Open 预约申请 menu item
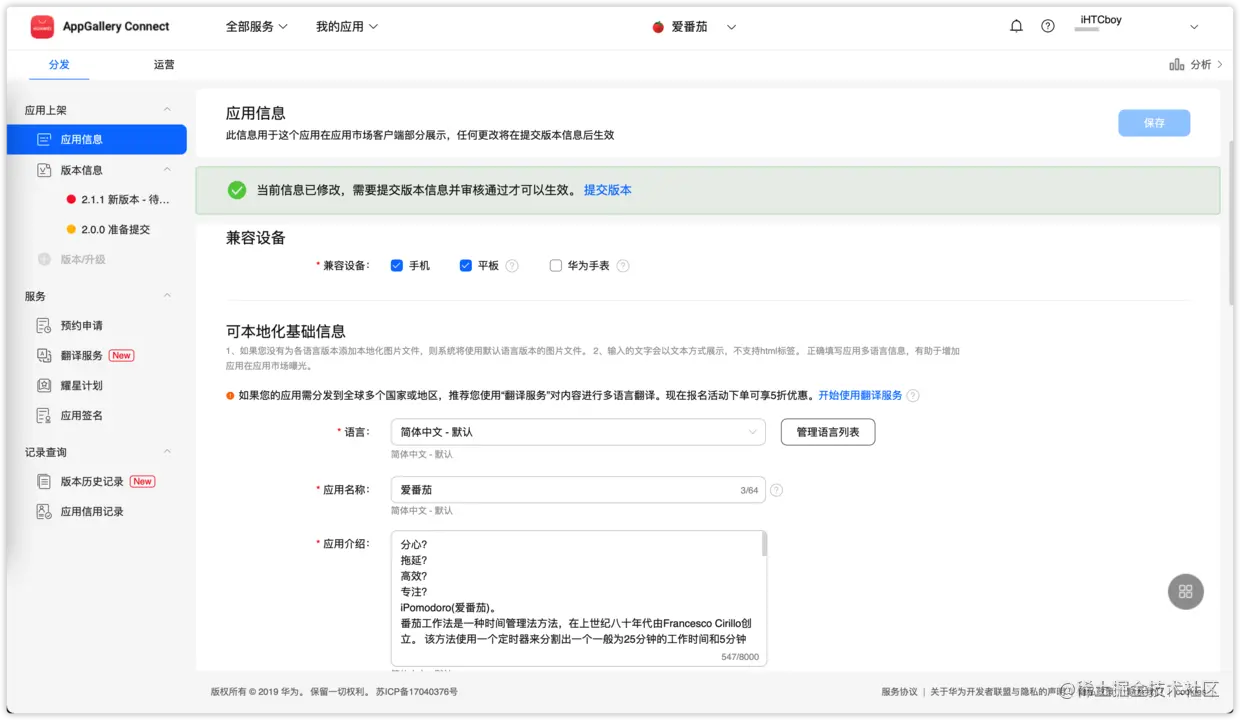The width and height of the screenshot is (1240, 720). tap(82, 326)
